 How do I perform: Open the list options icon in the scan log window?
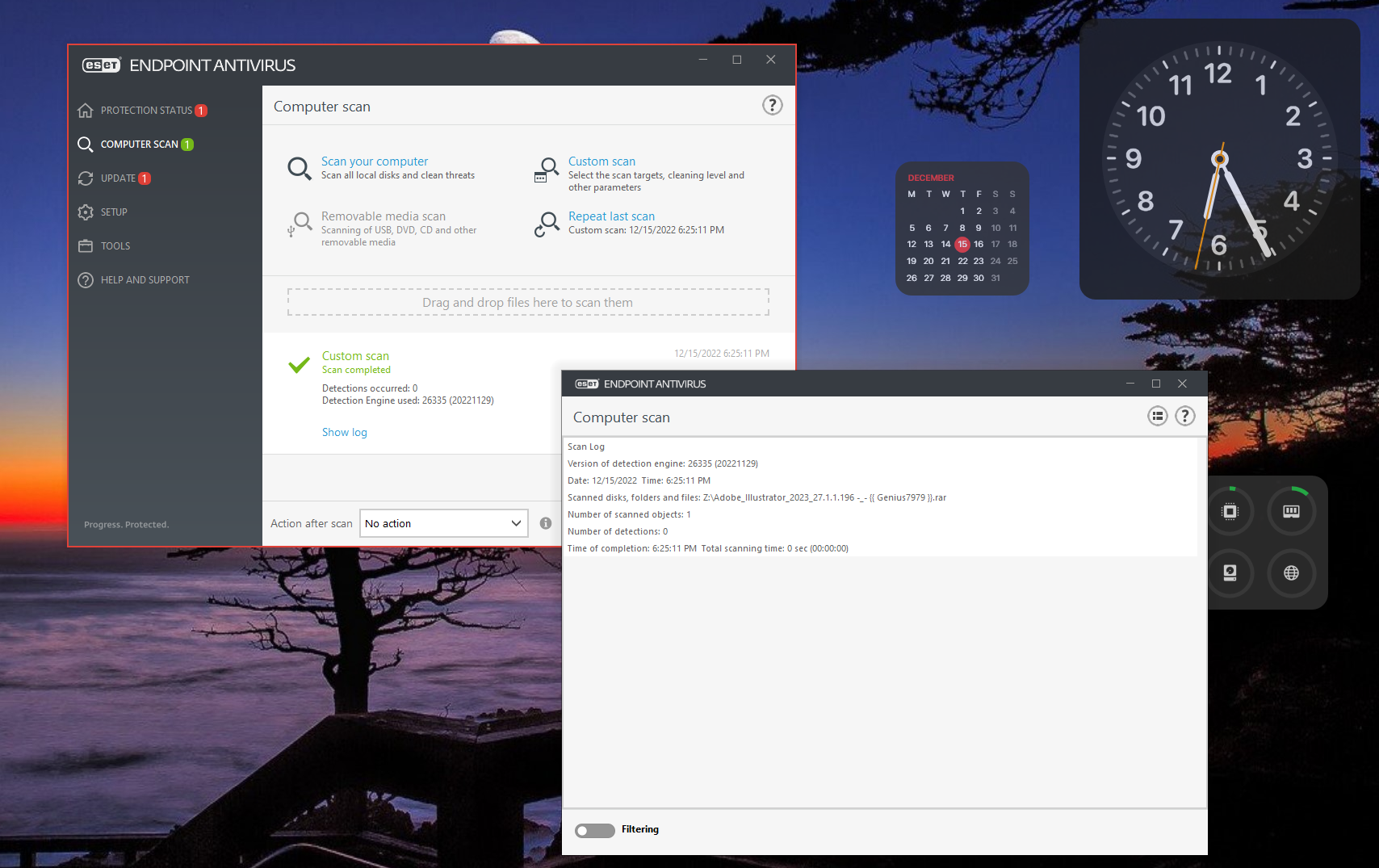click(x=1158, y=416)
